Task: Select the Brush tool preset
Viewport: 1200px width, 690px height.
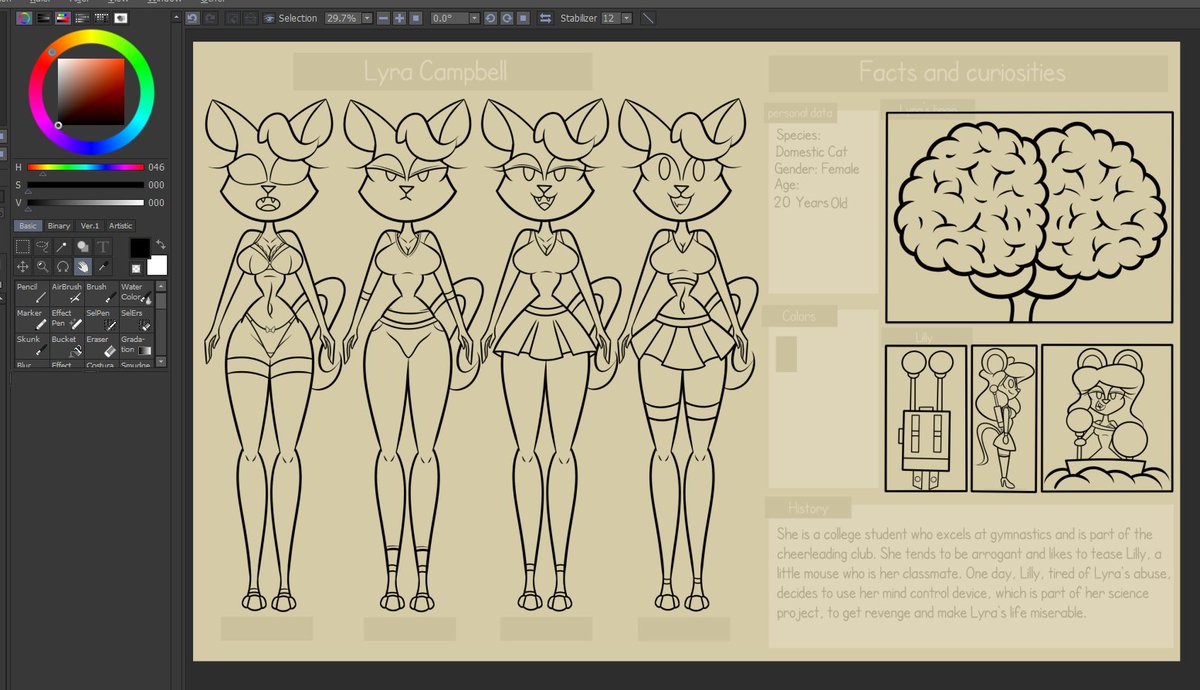Action: click(x=102, y=293)
